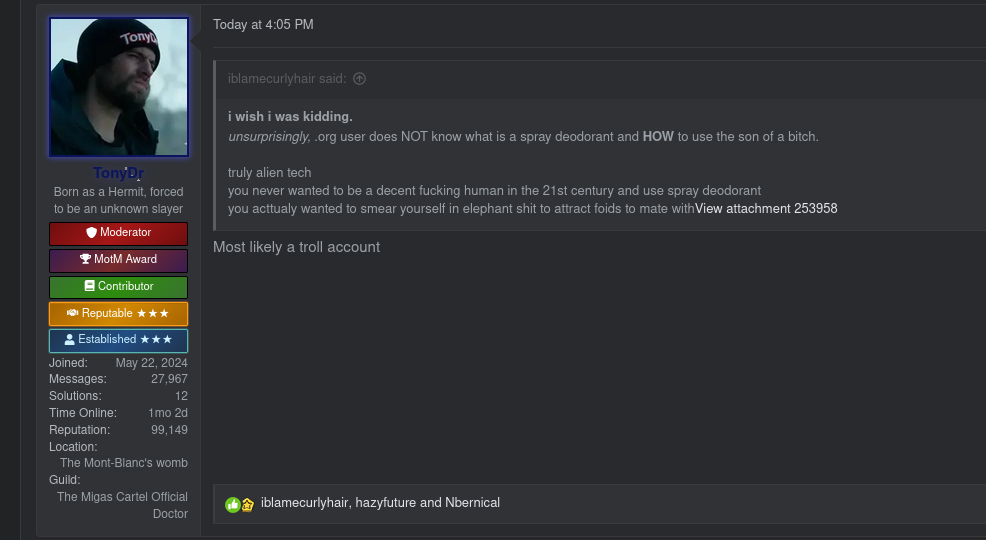
Task: Click the reputation count 99,149
Action: coord(169,430)
